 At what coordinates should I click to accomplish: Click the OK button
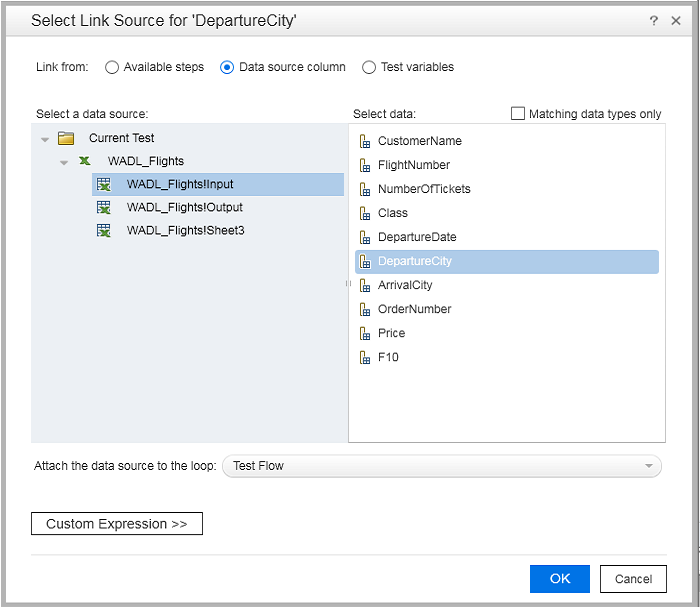pos(560,578)
